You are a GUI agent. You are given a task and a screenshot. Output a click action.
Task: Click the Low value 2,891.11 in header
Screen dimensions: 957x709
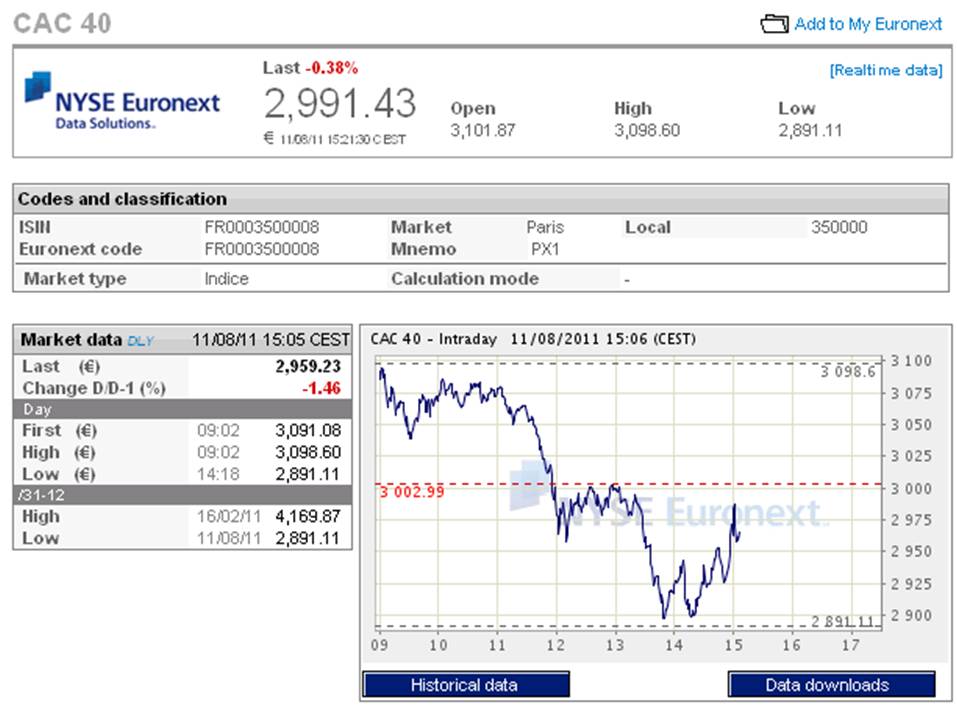pos(810,130)
